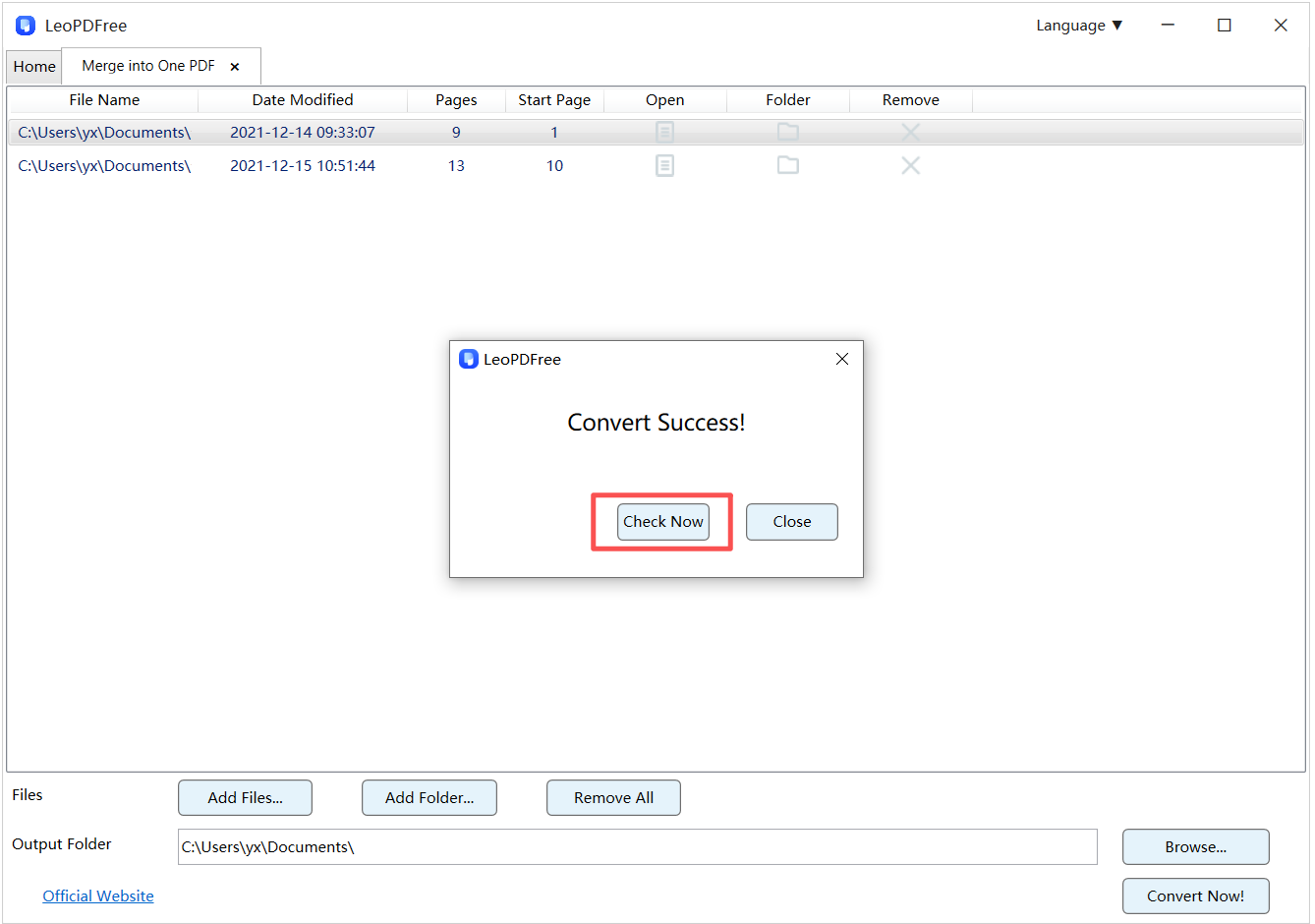1315x924 pixels.
Task: Click the LeoPDFree icon in dialog
Action: 469,359
